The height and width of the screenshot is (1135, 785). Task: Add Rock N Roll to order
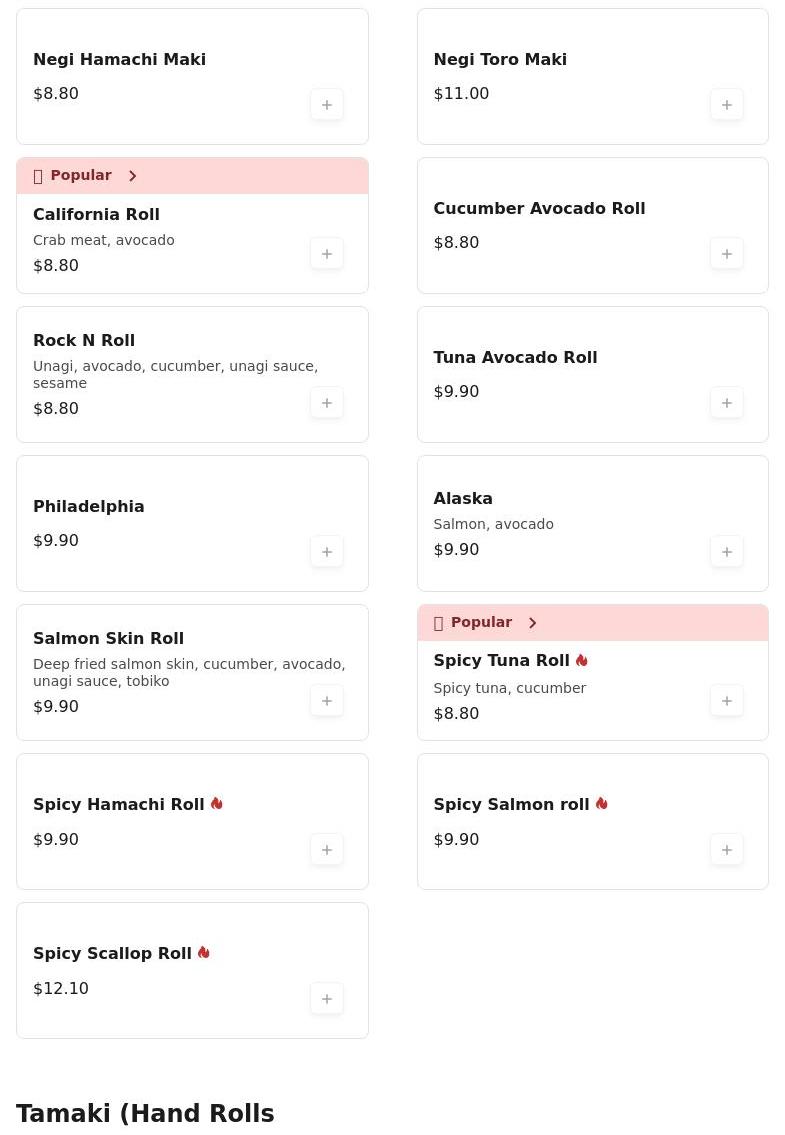point(327,403)
